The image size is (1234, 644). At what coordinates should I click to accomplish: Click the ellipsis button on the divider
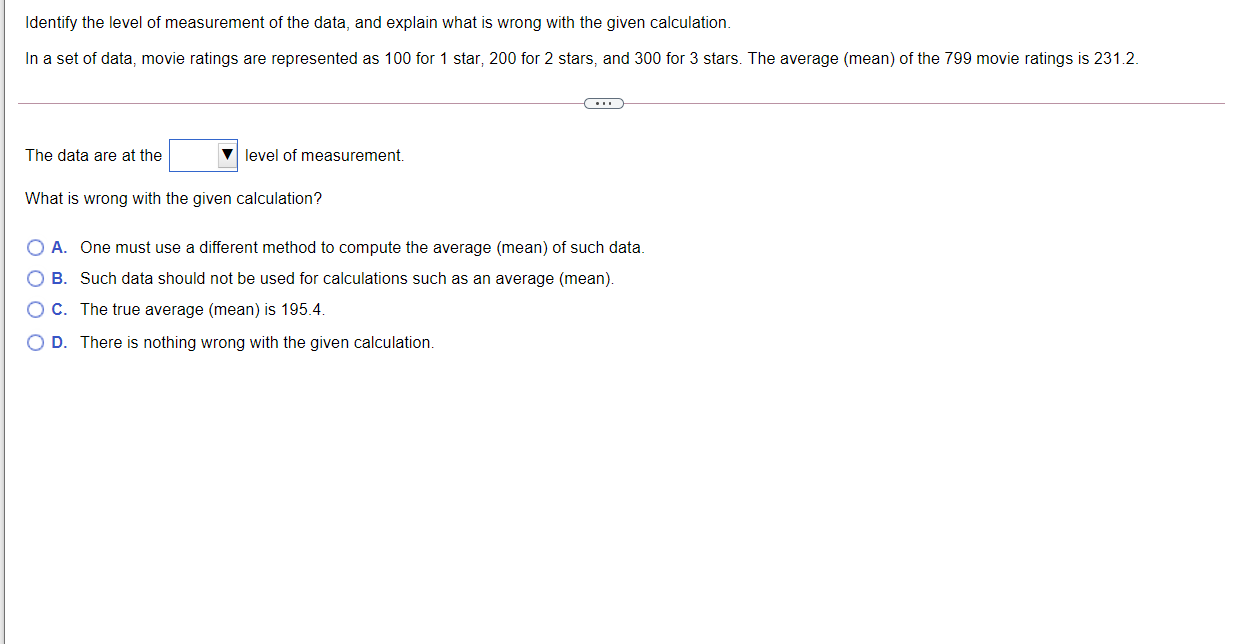point(604,102)
